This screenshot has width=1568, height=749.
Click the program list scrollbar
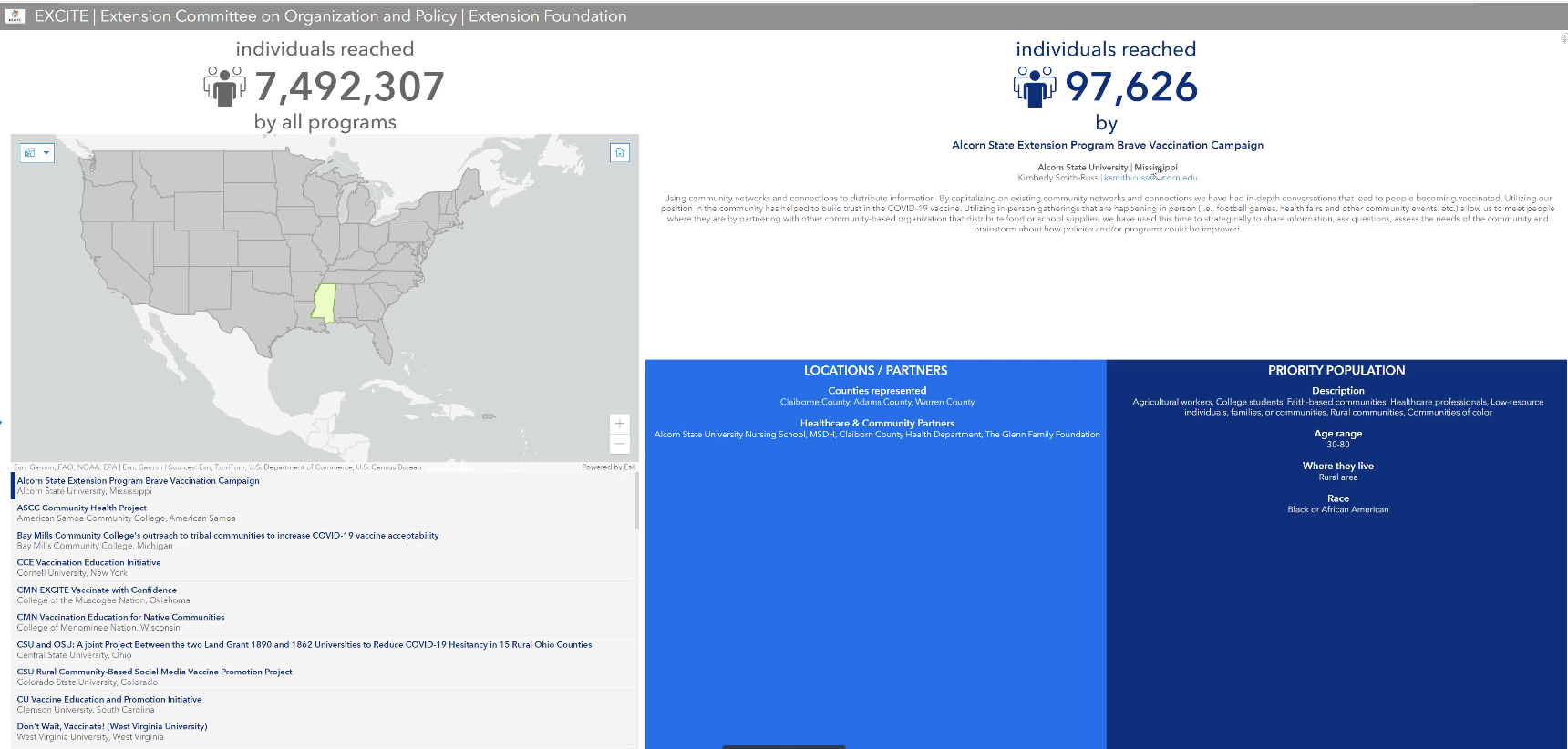tap(637, 500)
